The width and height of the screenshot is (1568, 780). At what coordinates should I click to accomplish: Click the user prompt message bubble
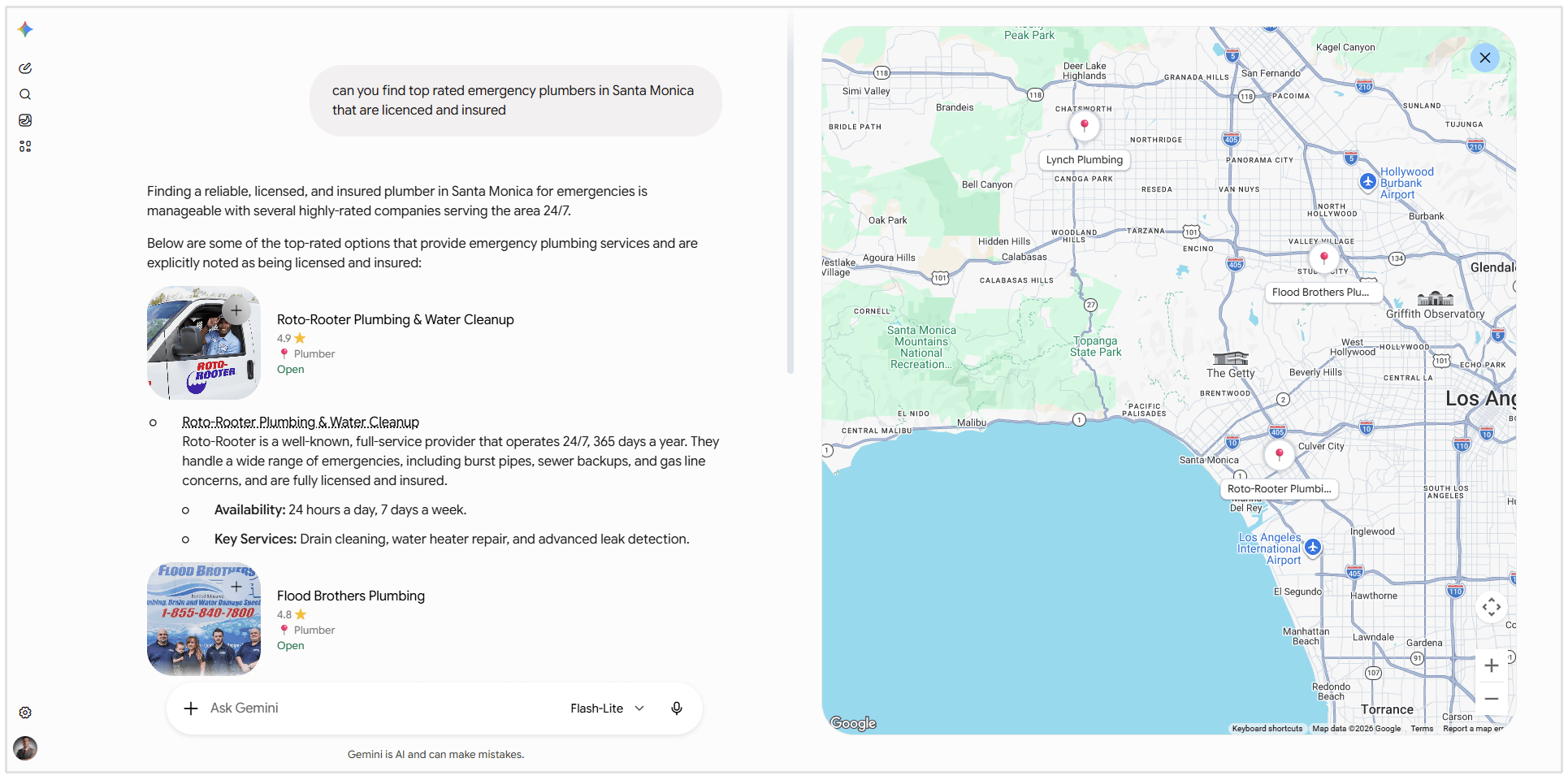coord(516,101)
